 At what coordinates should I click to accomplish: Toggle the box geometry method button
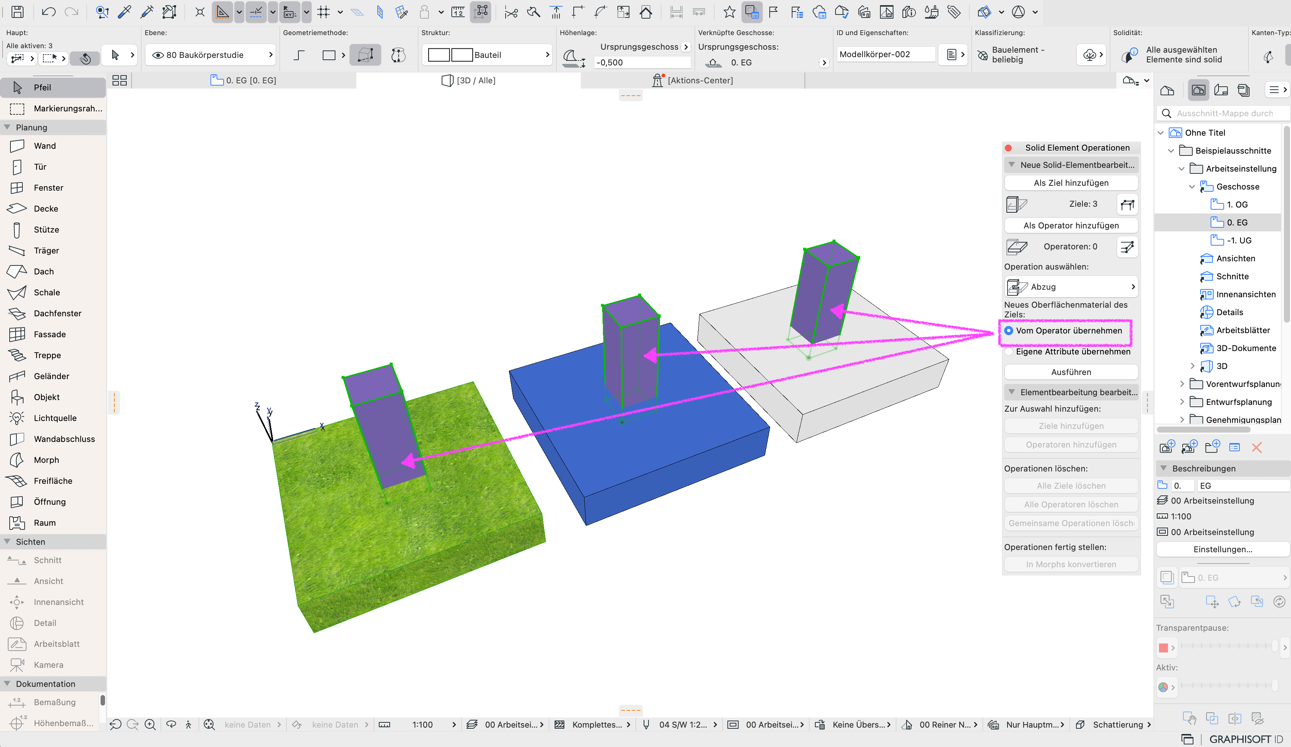(x=365, y=56)
